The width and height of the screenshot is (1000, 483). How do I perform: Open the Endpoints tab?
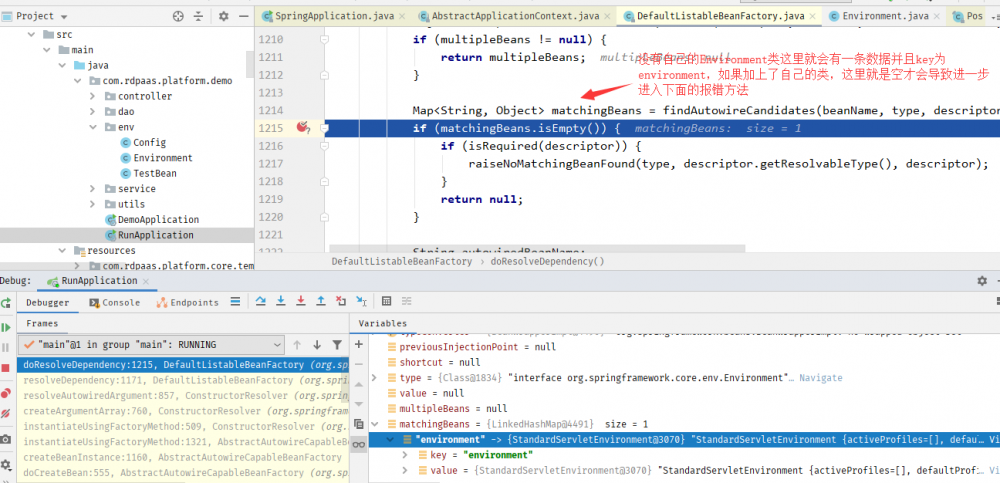click(x=188, y=302)
